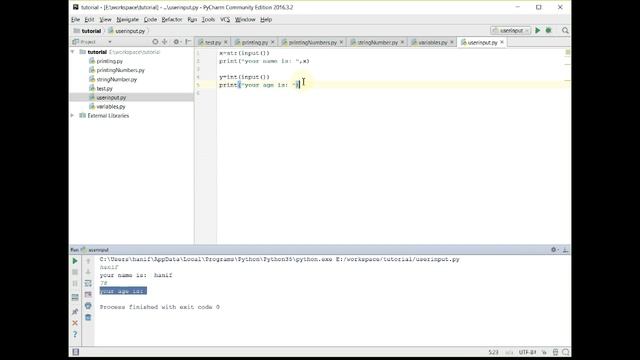Click the scroll from source target icon
640x360 pixels.
click(155, 42)
